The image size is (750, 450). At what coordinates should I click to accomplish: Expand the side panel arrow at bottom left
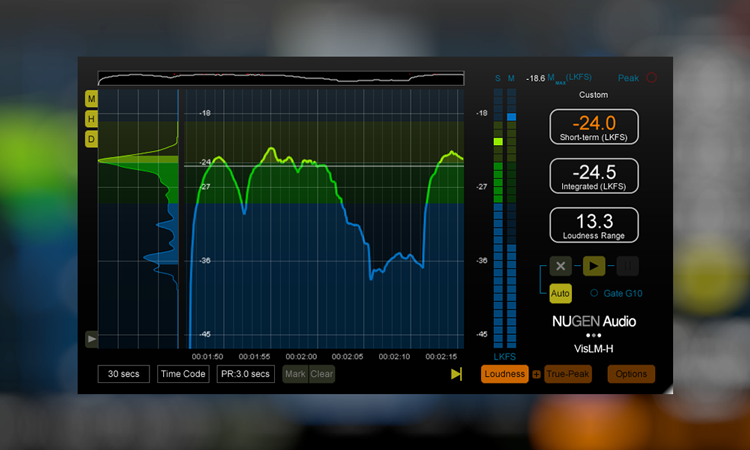[91, 339]
